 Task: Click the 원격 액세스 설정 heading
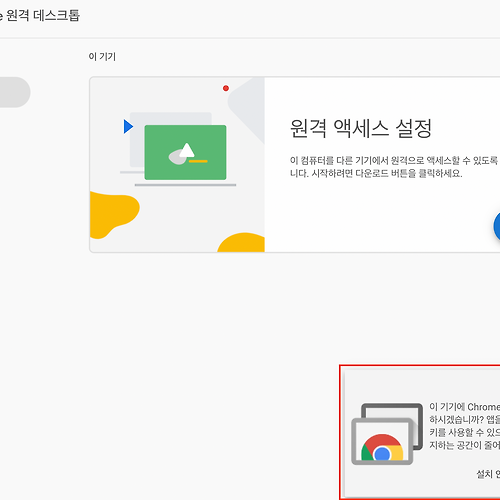coord(361,128)
